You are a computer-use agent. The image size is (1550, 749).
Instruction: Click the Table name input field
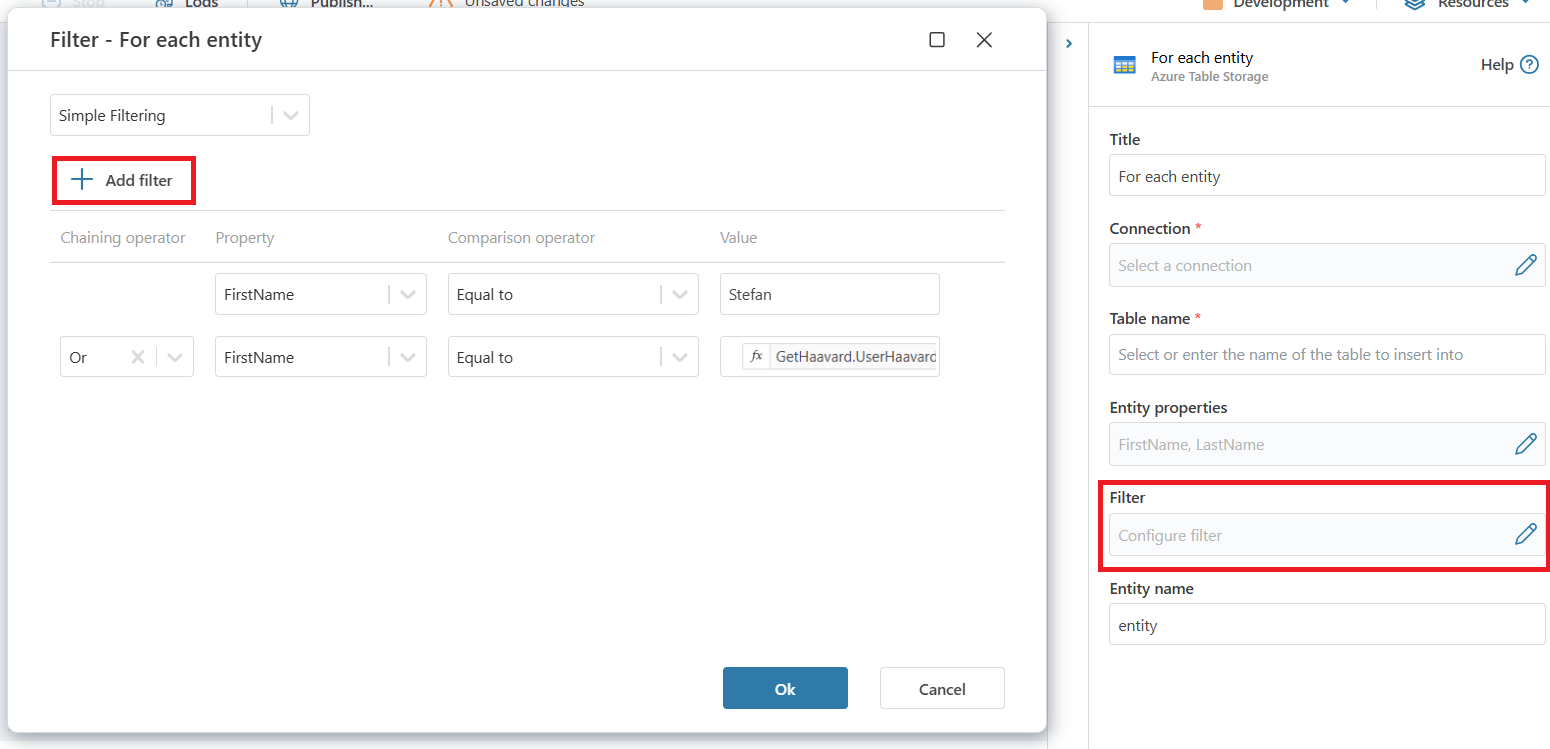click(1327, 354)
